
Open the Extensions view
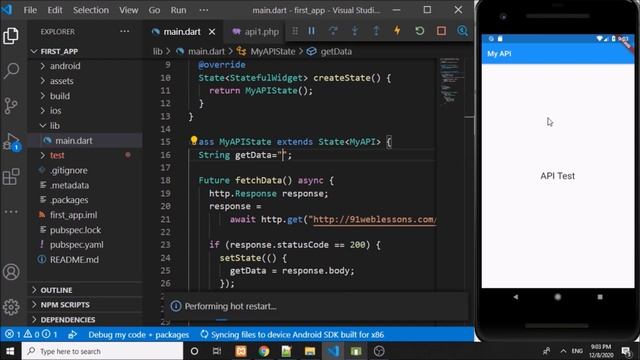tap(11, 176)
